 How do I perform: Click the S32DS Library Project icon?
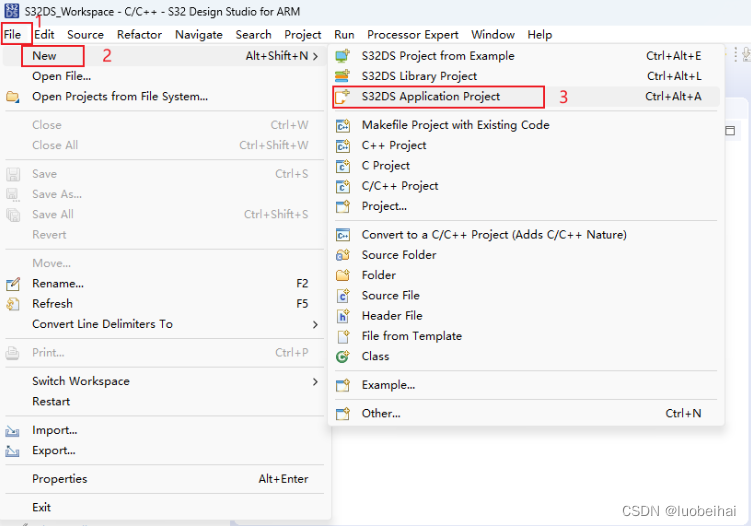coord(343,76)
